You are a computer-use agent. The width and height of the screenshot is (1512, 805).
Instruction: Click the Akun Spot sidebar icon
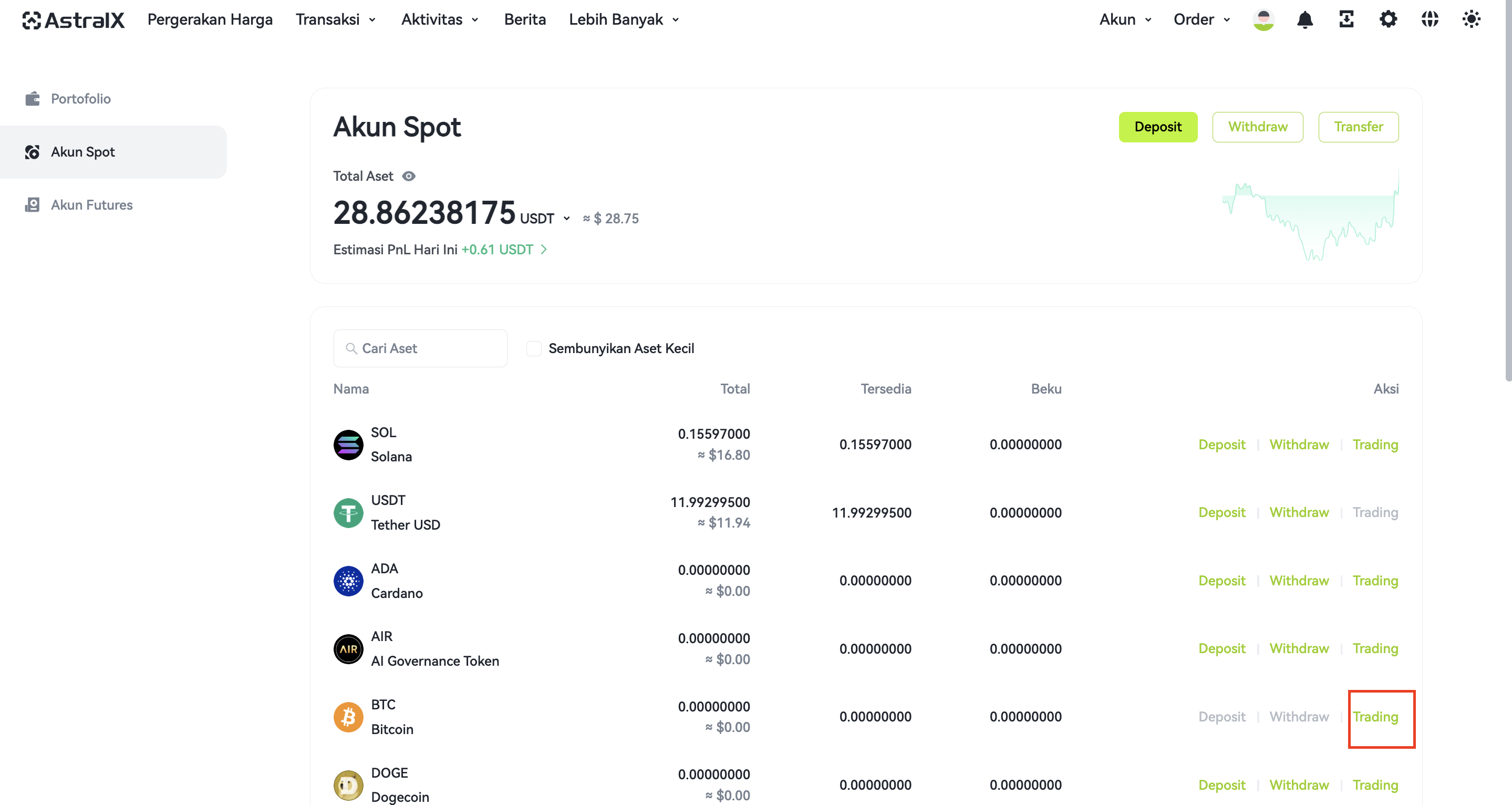click(x=32, y=152)
